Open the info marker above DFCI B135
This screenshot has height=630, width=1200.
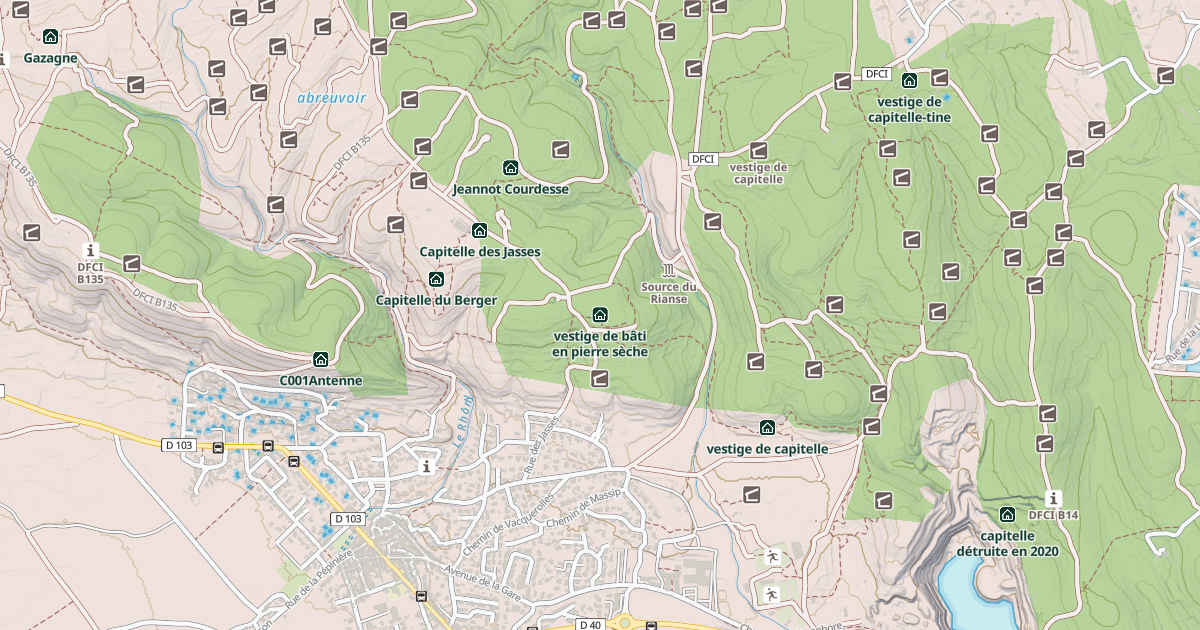(x=91, y=250)
